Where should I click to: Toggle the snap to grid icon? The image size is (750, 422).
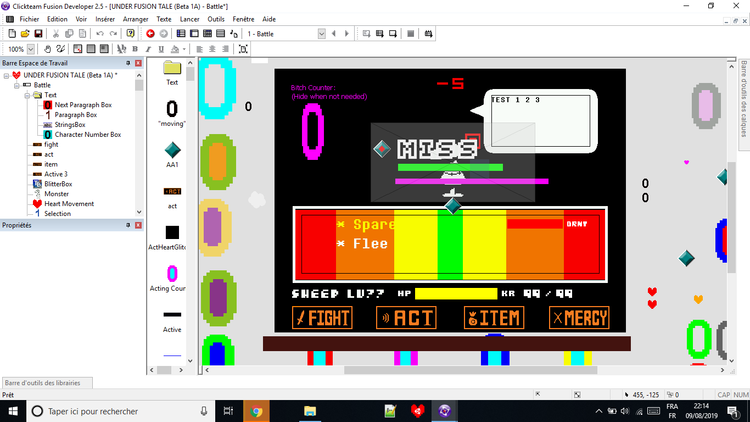104,49
